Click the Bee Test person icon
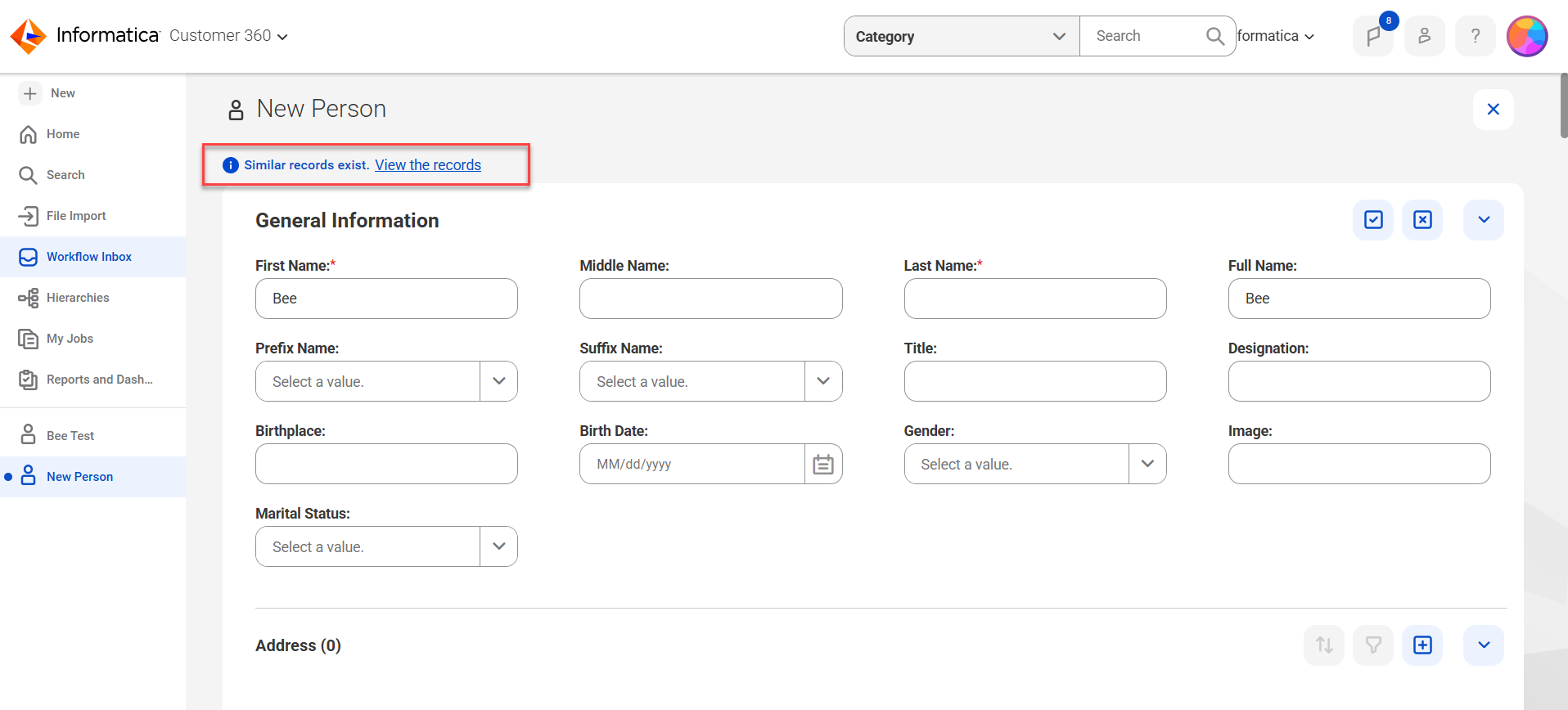The height and width of the screenshot is (710, 1568). point(28,434)
